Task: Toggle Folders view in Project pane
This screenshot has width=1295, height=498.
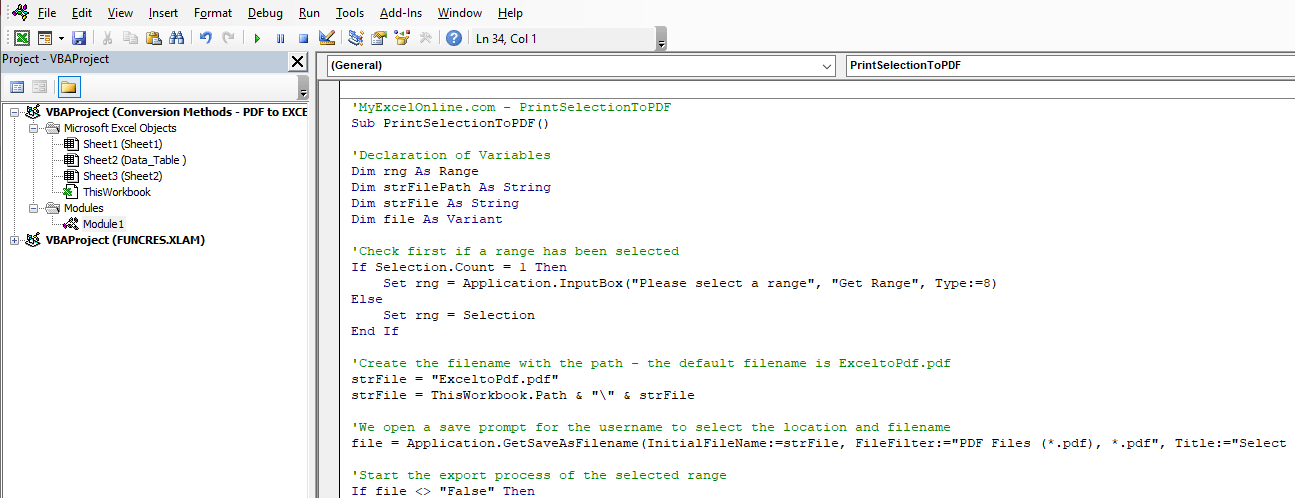Action: click(x=68, y=87)
